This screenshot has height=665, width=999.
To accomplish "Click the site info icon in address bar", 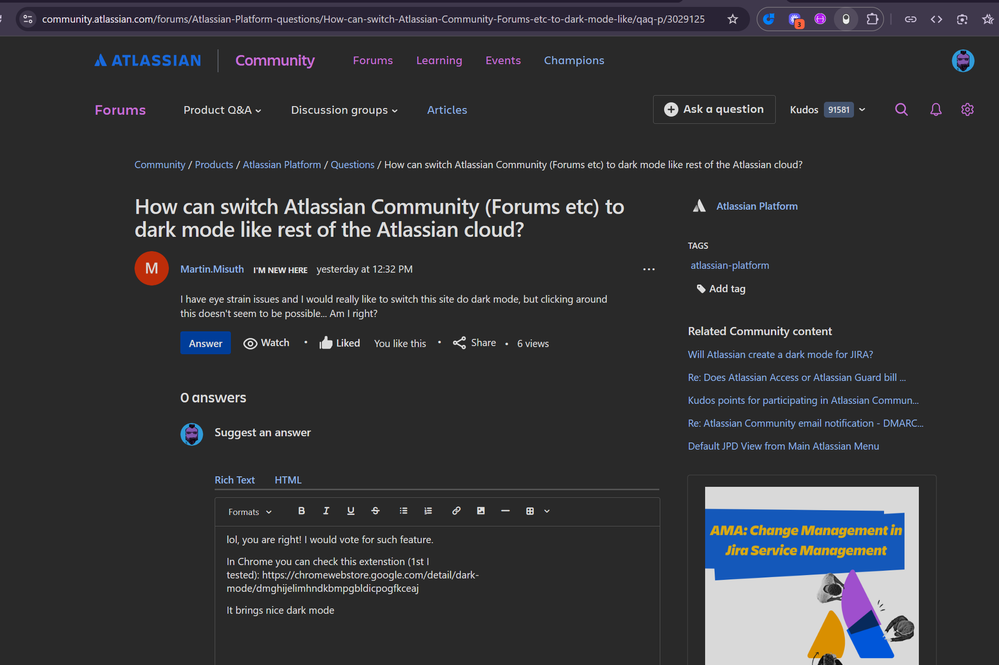I will click(x=27, y=19).
